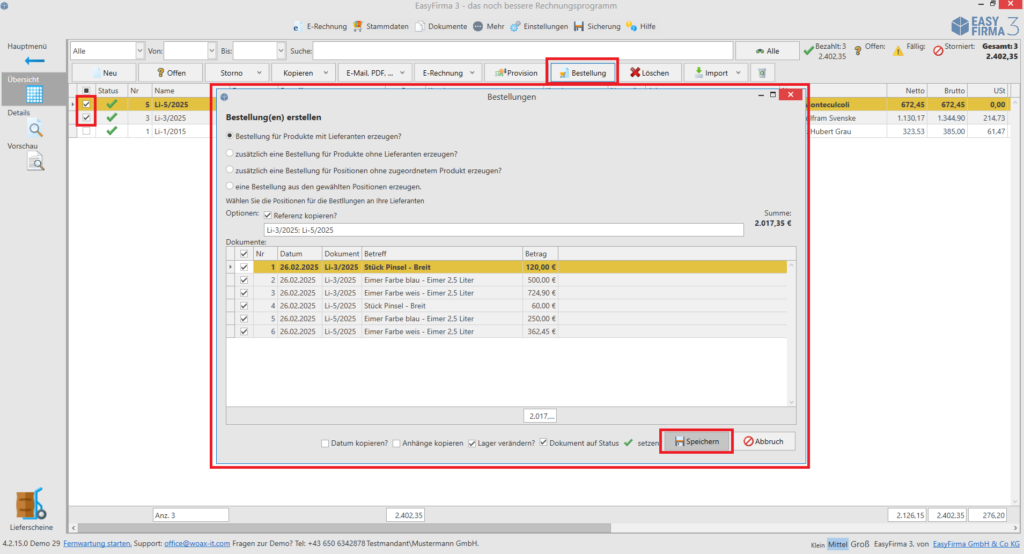
Task: Click the Storniert red circle icon
Action: point(938,50)
